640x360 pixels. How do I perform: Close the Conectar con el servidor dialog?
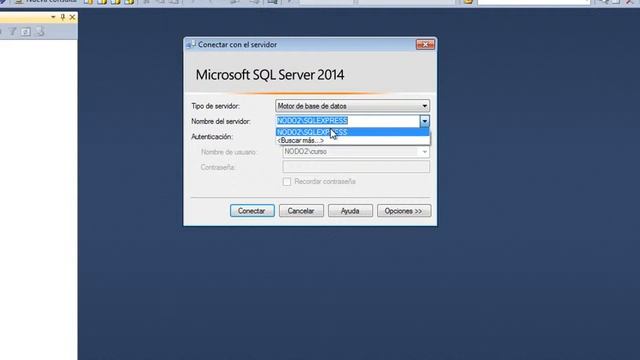[x=425, y=44]
